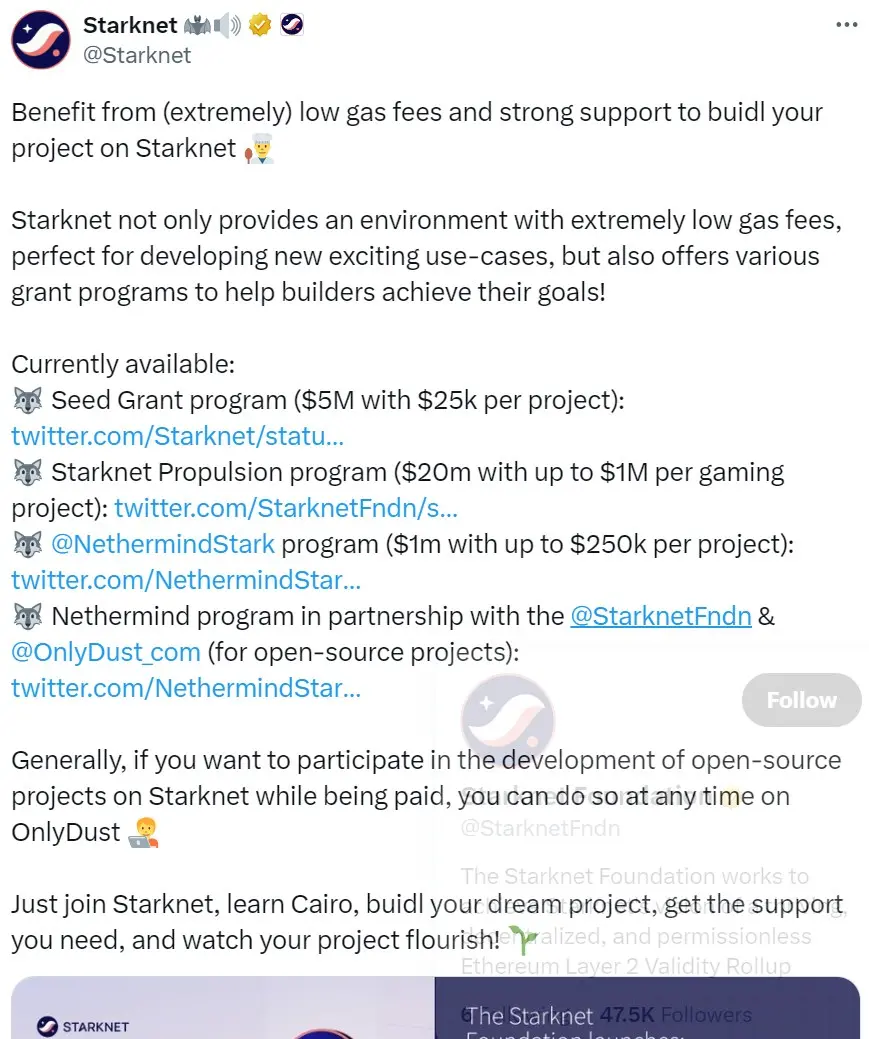Click the gold verified organization badge
The image size is (869, 1039).
coord(260,24)
